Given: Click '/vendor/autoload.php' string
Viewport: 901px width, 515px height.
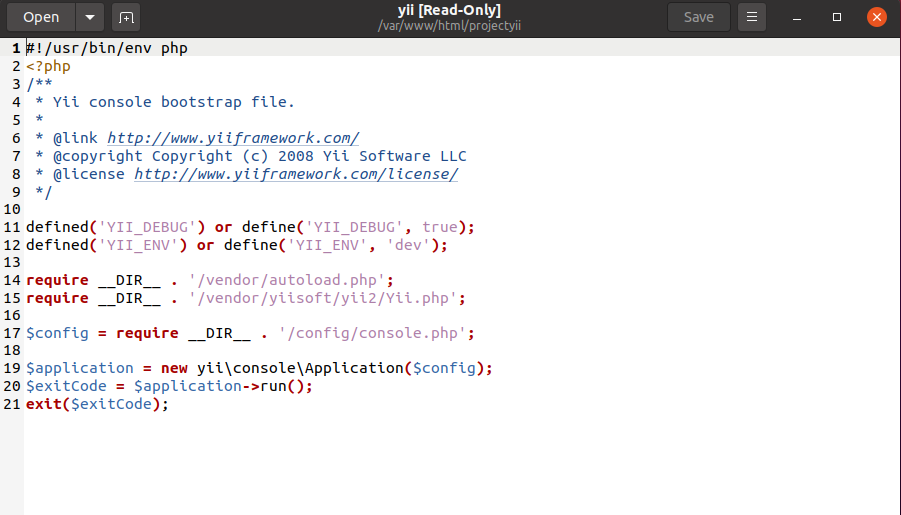Looking at the screenshot, I should pyautogui.click(x=287, y=280).
